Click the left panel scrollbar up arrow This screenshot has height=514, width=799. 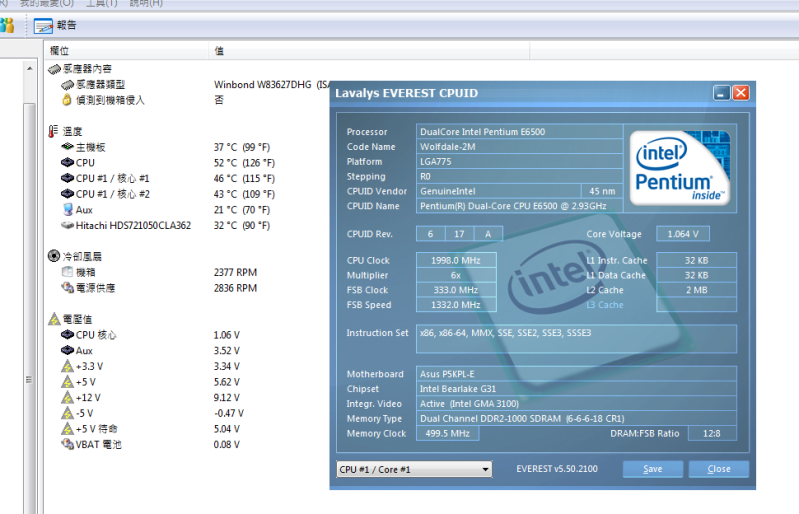[30, 68]
